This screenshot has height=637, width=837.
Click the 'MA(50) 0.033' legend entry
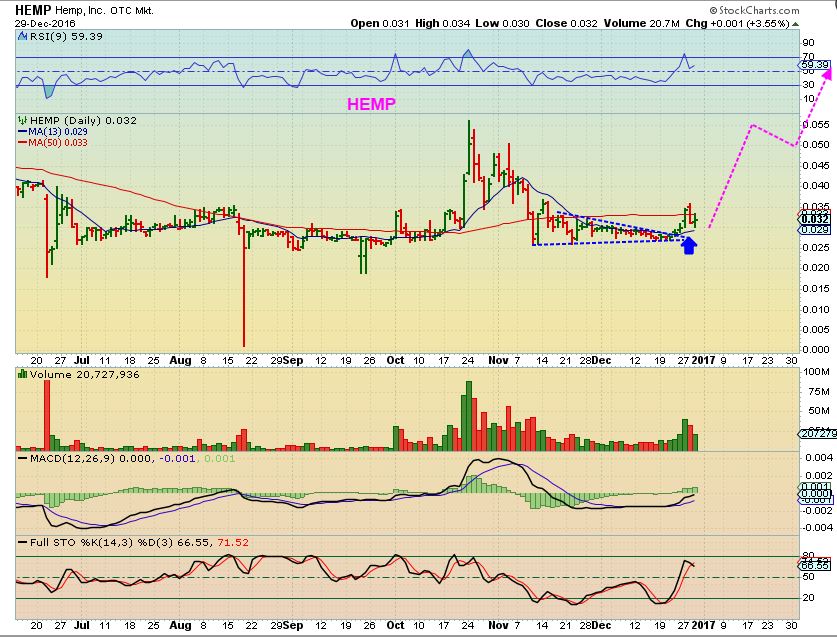[58, 143]
